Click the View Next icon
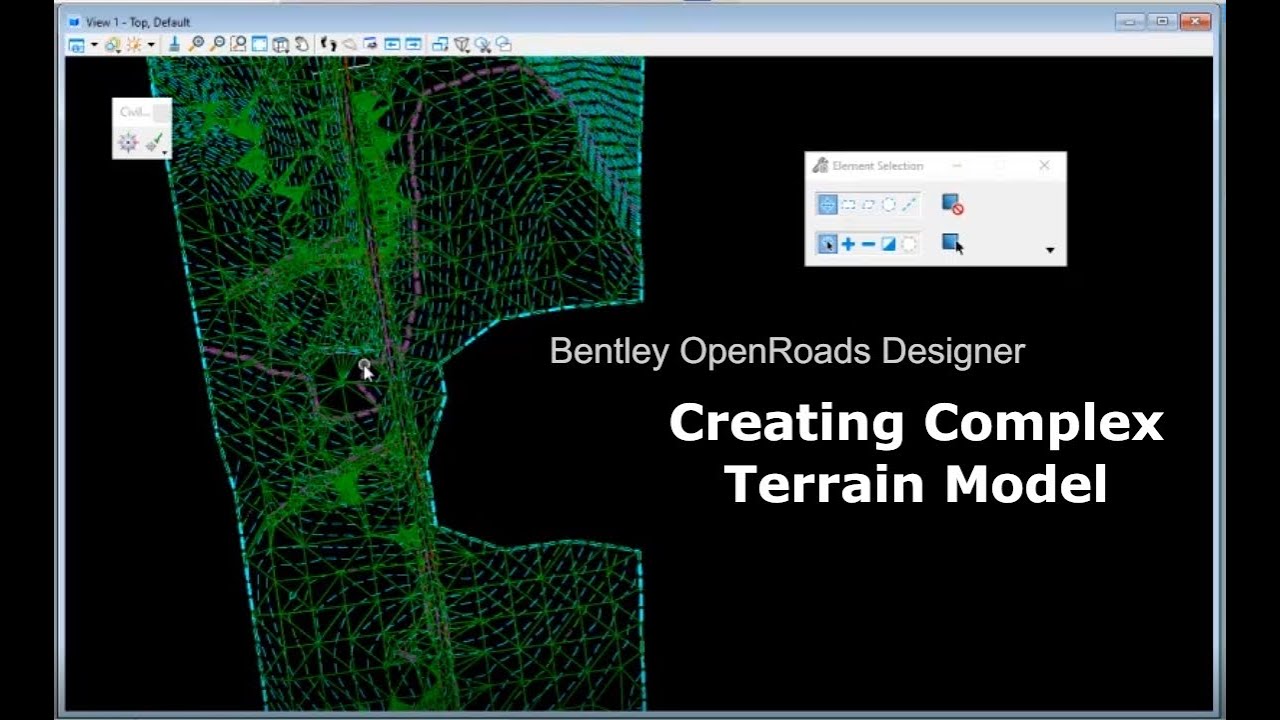The height and width of the screenshot is (720, 1280). pos(413,44)
